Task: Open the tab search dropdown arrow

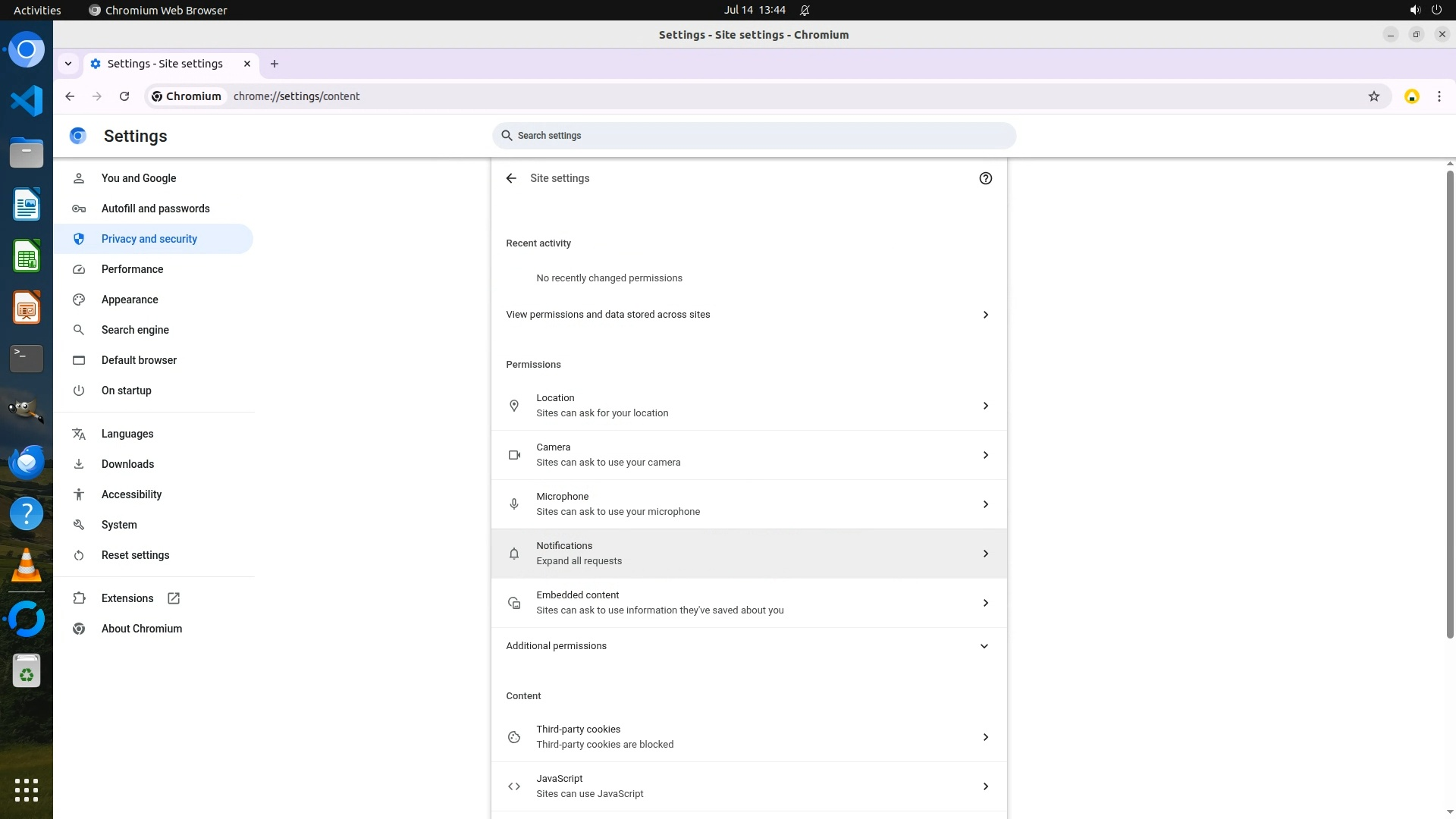Action: coord(68,64)
